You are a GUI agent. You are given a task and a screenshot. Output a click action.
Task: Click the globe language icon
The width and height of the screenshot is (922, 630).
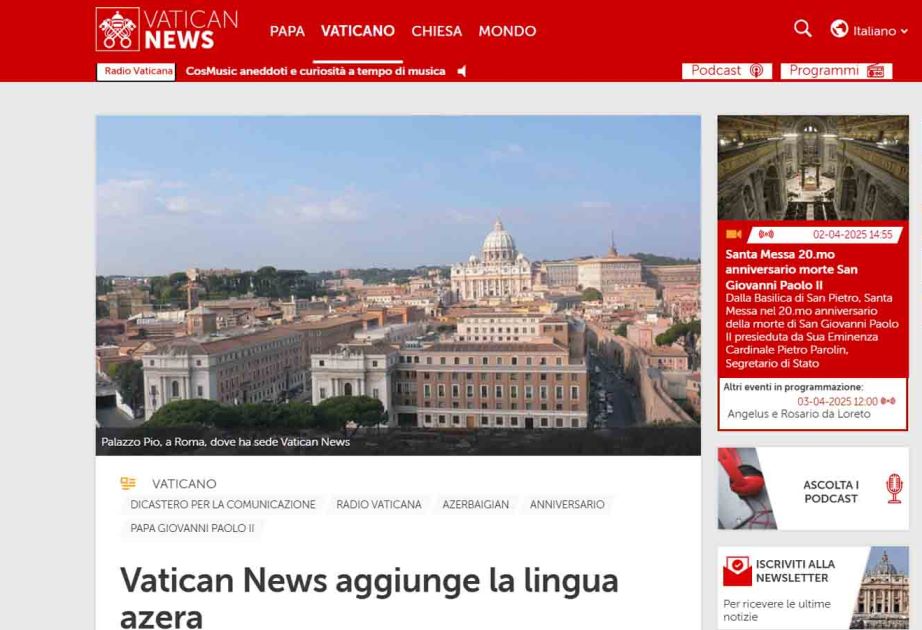[839, 28]
